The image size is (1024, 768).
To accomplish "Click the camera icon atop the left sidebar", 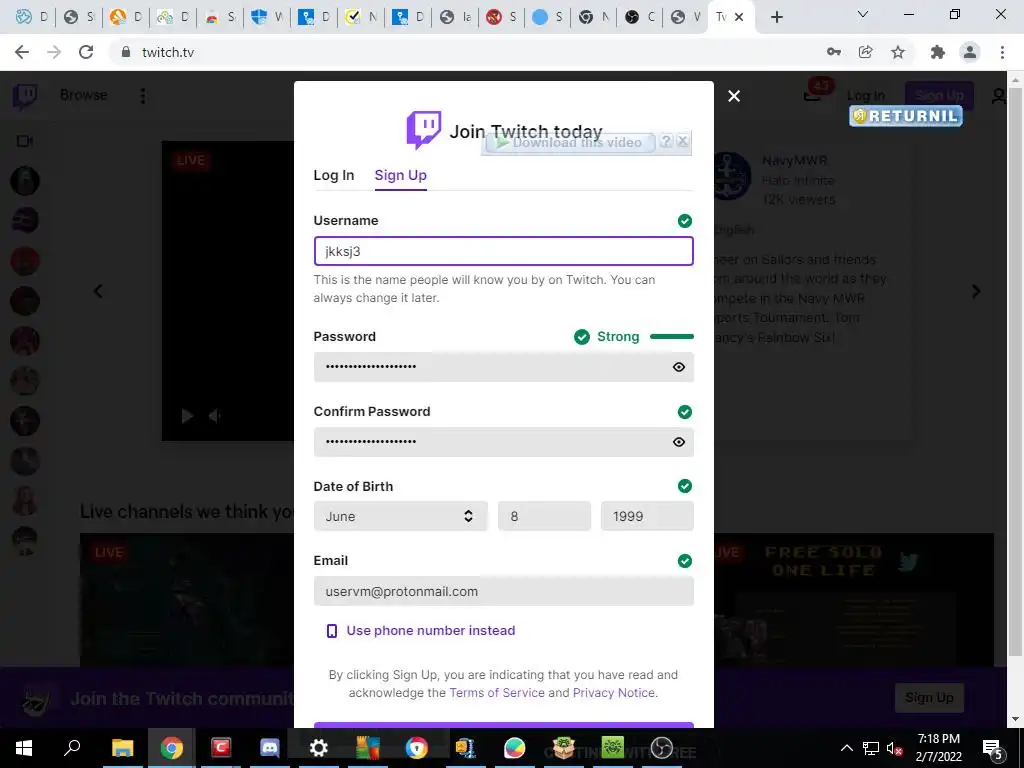I will click(25, 141).
